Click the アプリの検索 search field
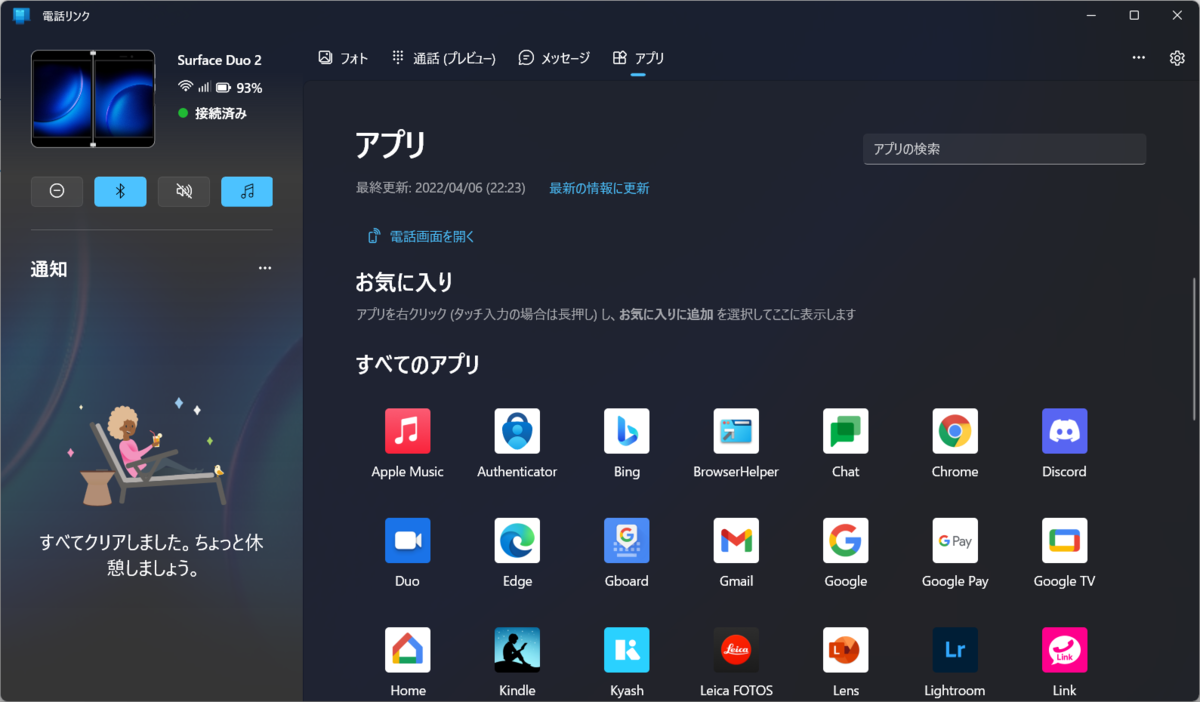Image resolution: width=1200 pixels, height=702 pixels. click(x=1004, y=149)
